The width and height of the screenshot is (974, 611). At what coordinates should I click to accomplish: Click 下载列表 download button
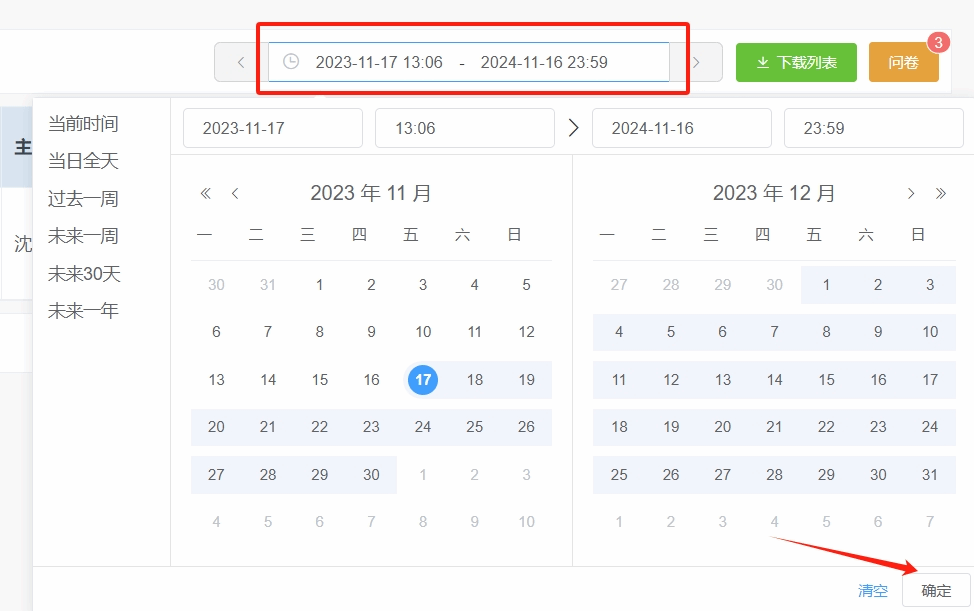[x=796, y=62]
